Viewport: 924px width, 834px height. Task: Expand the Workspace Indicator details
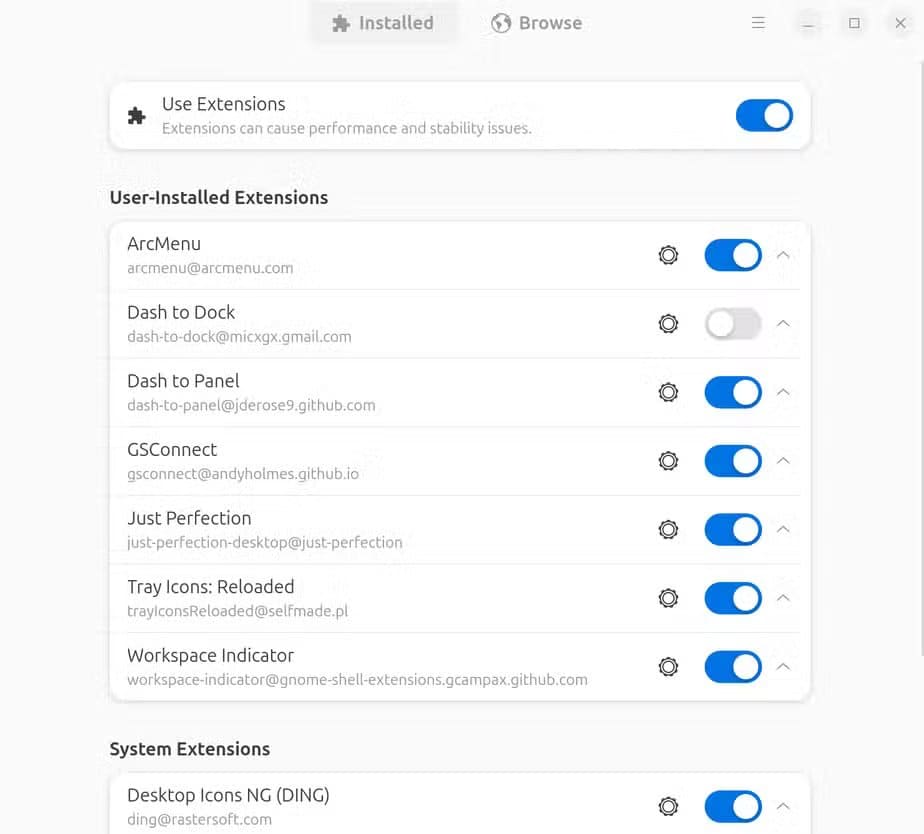point(784,667)
